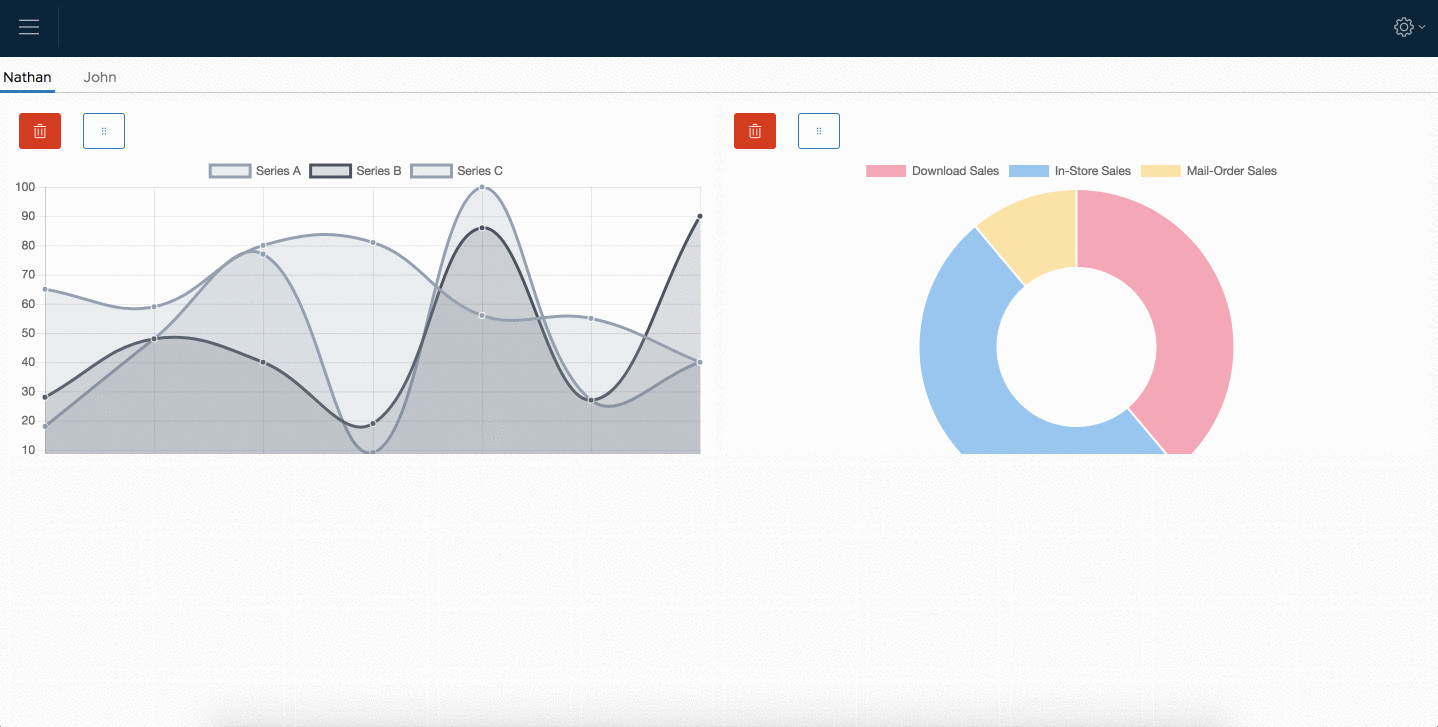
Task: Toggle Mail-Order Sales legend entry
Action: coord(1209,171)
